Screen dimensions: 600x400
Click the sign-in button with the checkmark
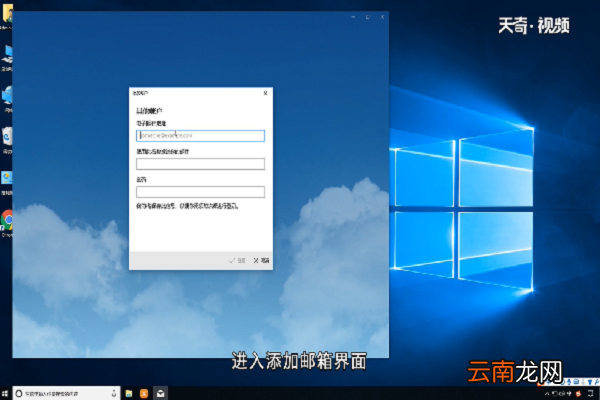pos(237,260)
